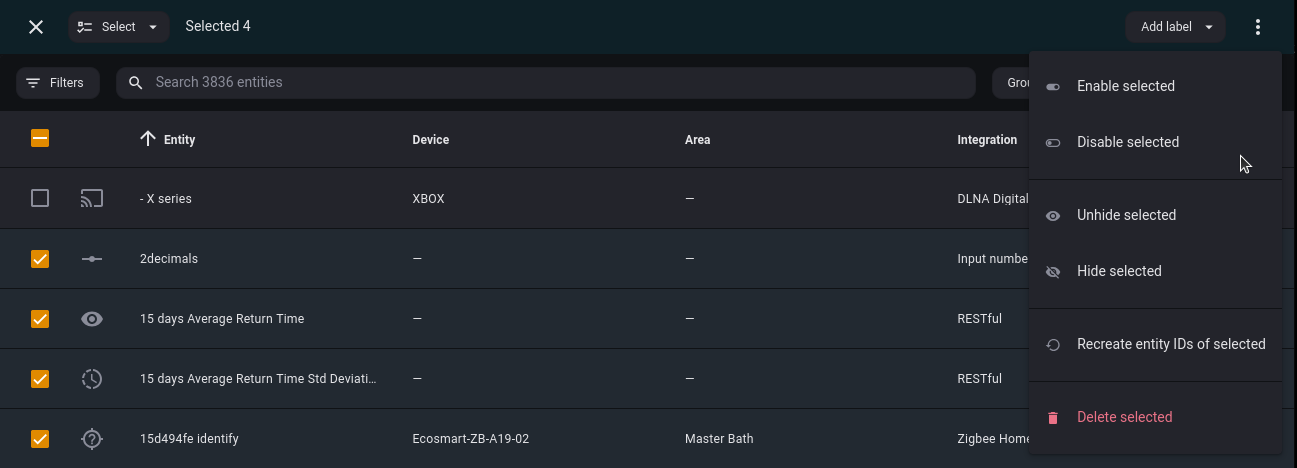Uncheck the 15d494fe identify checkbox
Viewport: 1297px width, 468px height.
point(40,439)
